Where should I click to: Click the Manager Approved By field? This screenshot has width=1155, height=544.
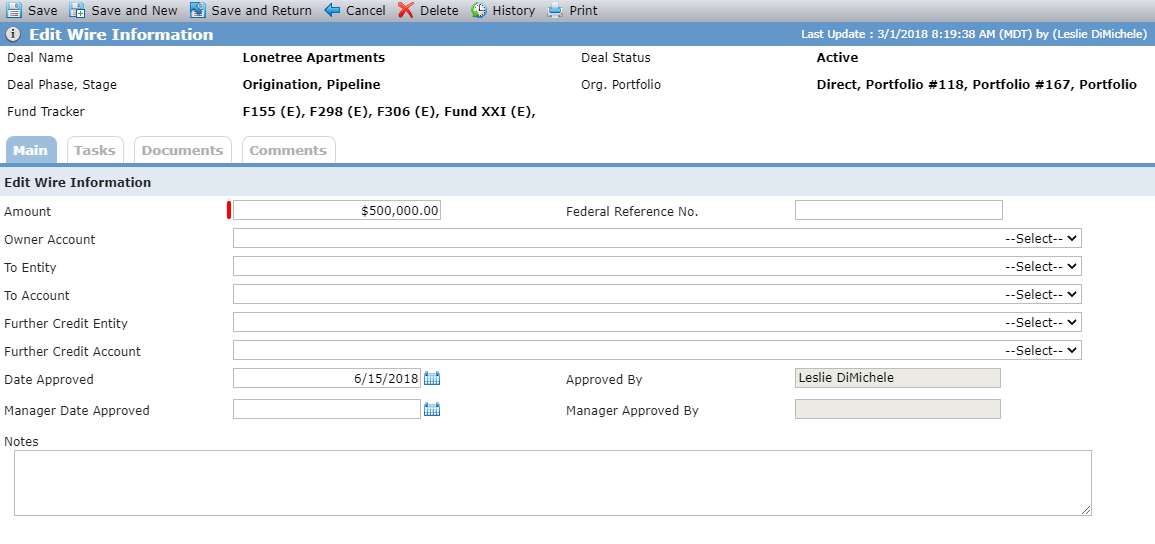[x=898, y=409]
